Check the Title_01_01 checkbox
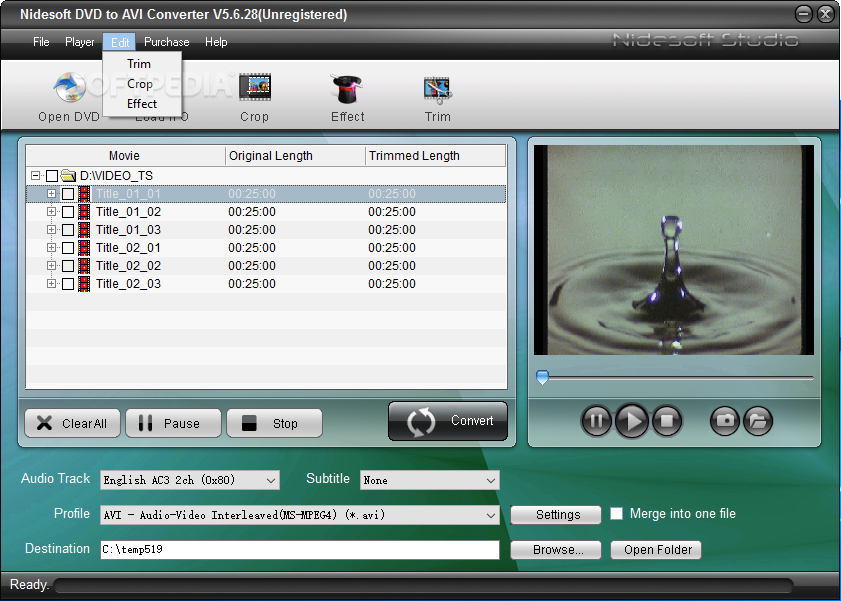The width and height of the screenshot is (841, 601). click(68, 194)
